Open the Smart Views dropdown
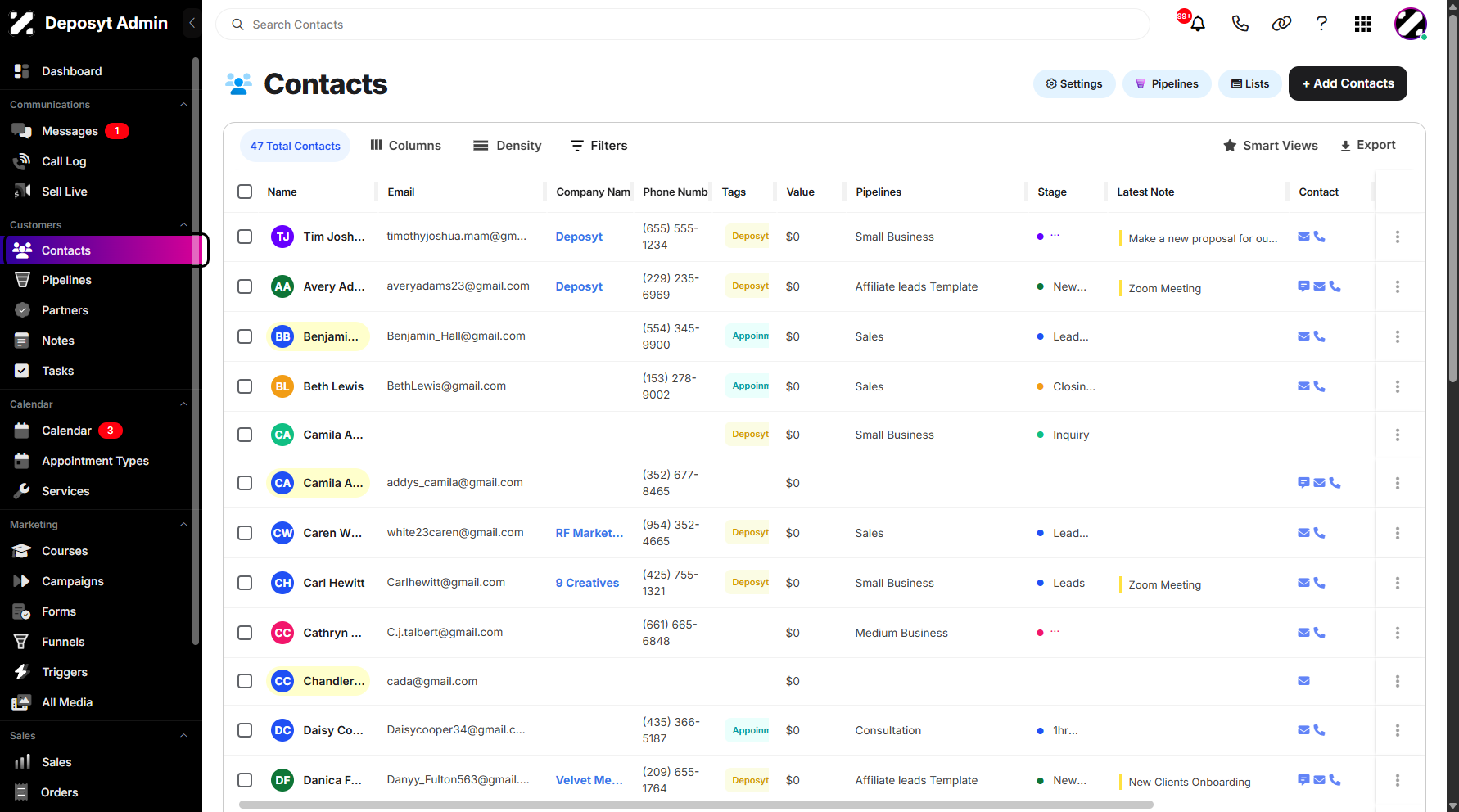This screenshot has width=1459, height=812. coord(1271,146)
